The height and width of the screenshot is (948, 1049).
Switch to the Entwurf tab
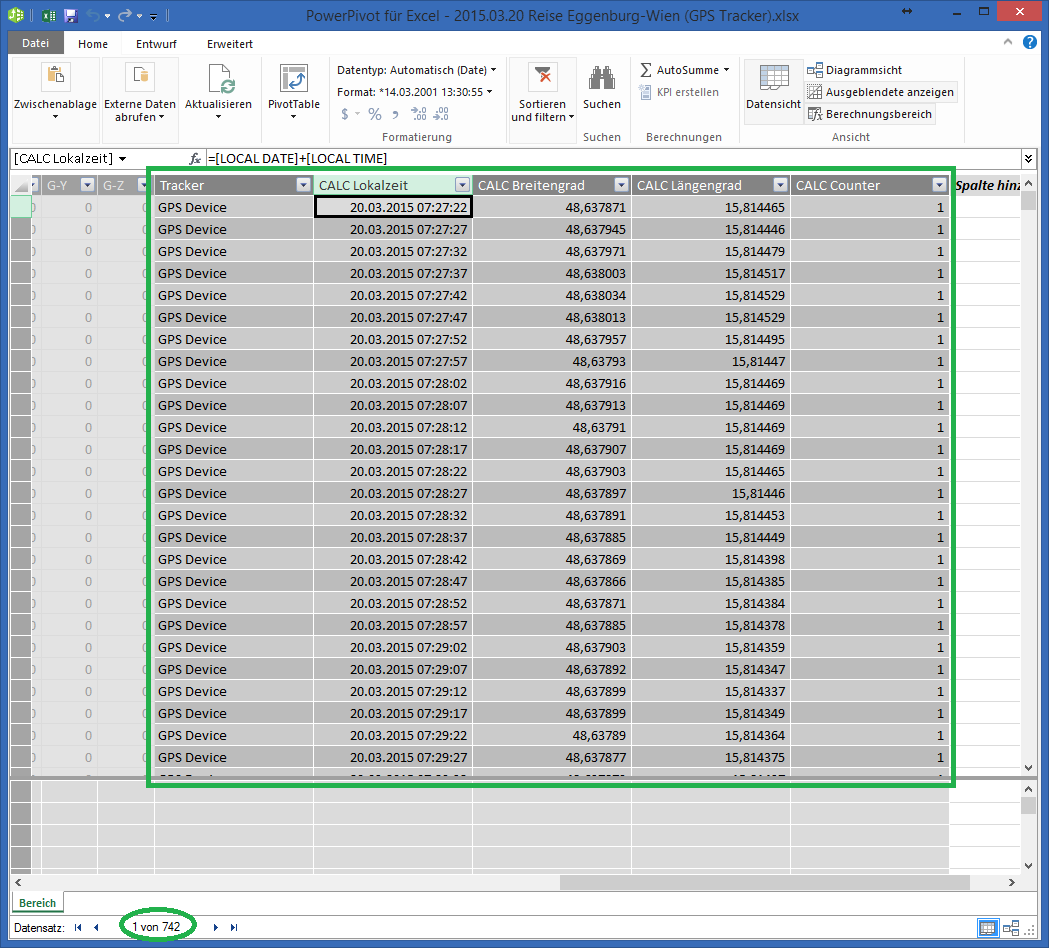tap(155, 43)
